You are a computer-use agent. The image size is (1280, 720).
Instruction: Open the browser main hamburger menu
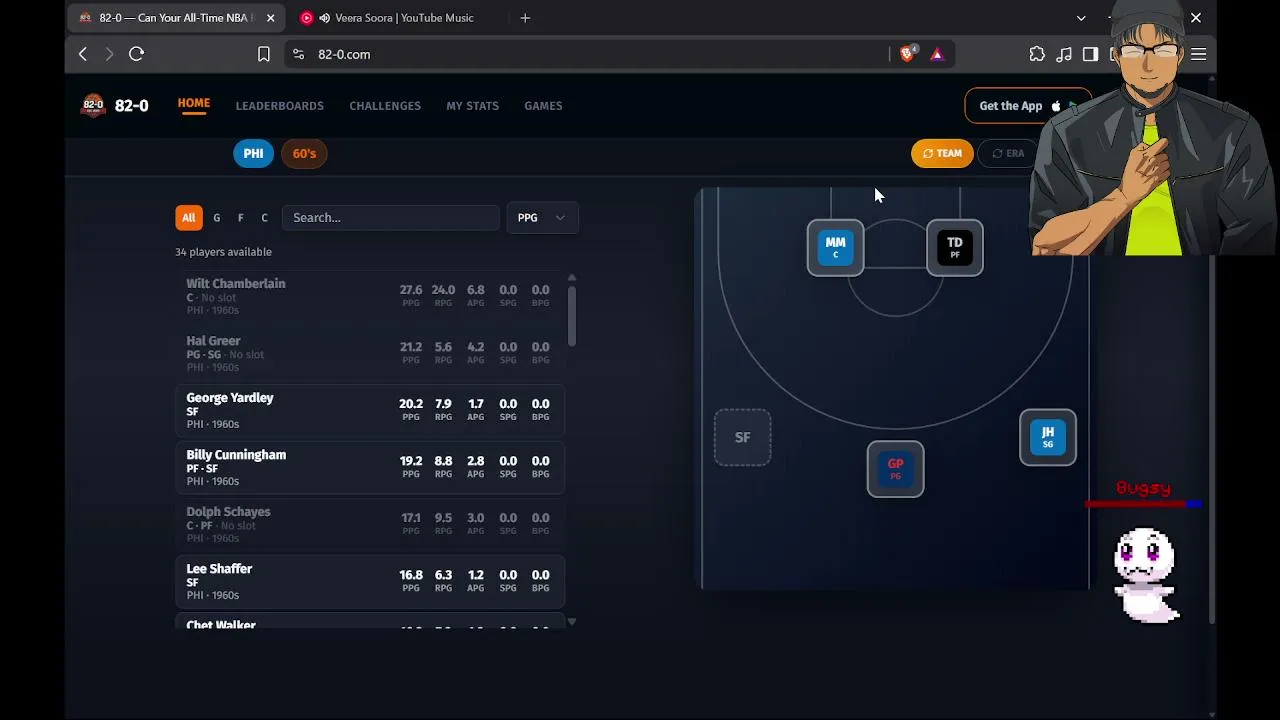[x=1199, y=54]
